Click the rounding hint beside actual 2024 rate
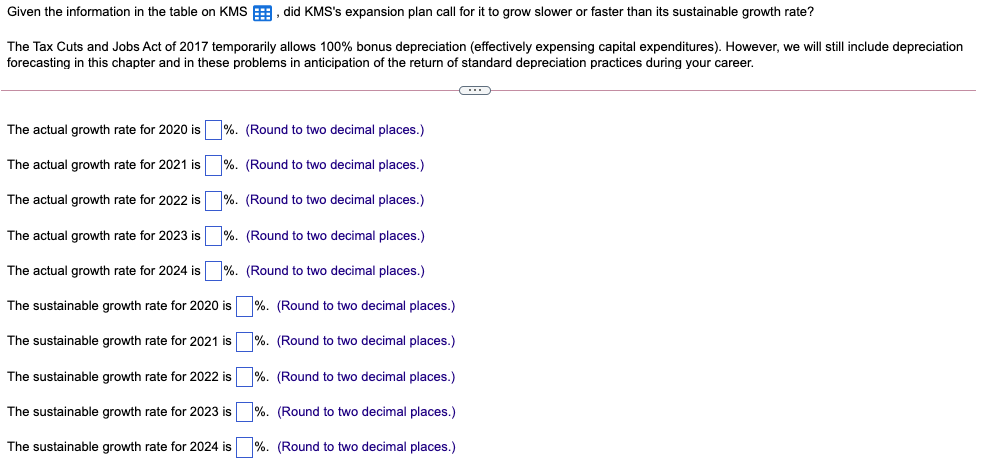982x465 pixels. [x=335, y=271]
